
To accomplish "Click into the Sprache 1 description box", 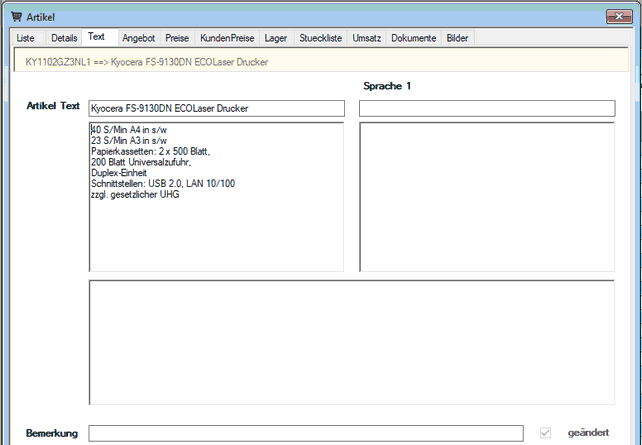I will coord(487,197).
